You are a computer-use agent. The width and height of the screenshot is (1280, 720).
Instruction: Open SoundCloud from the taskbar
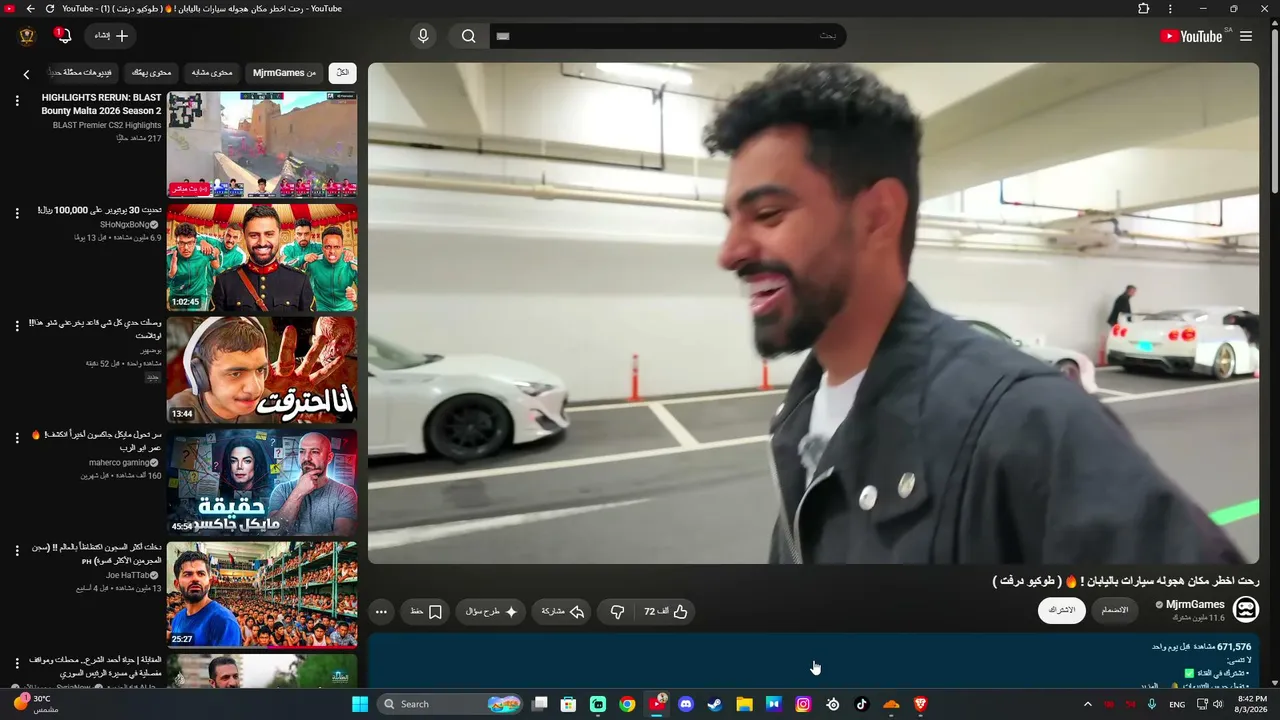pos(891,704)
